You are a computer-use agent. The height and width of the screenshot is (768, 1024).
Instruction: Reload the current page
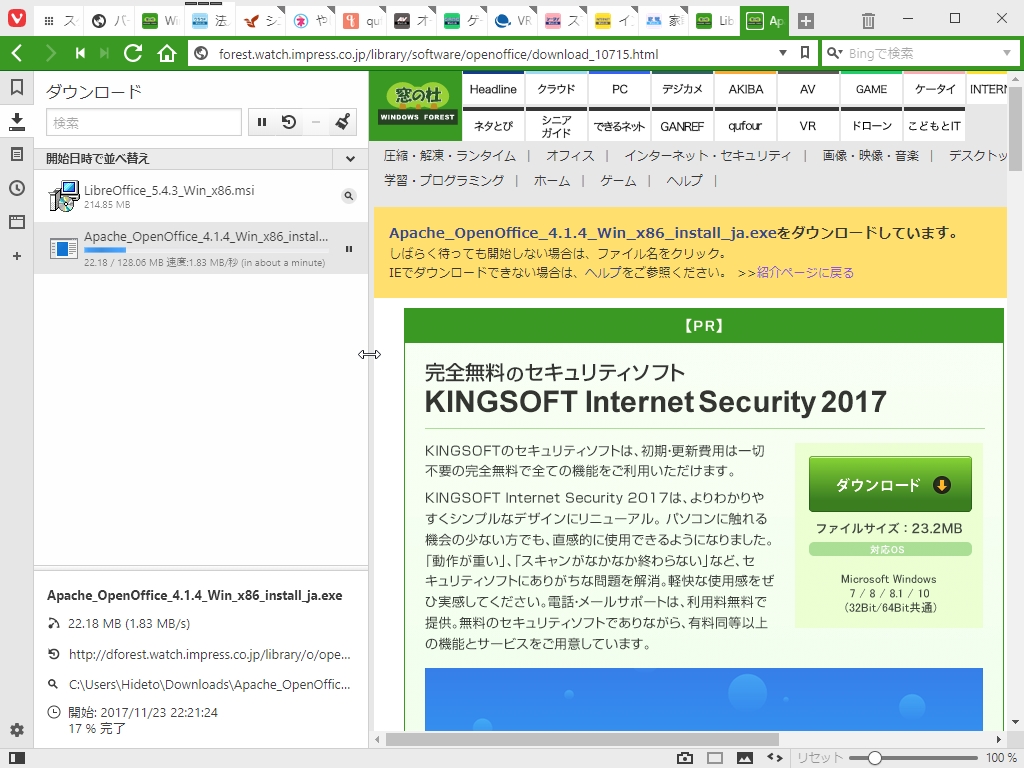133,53
